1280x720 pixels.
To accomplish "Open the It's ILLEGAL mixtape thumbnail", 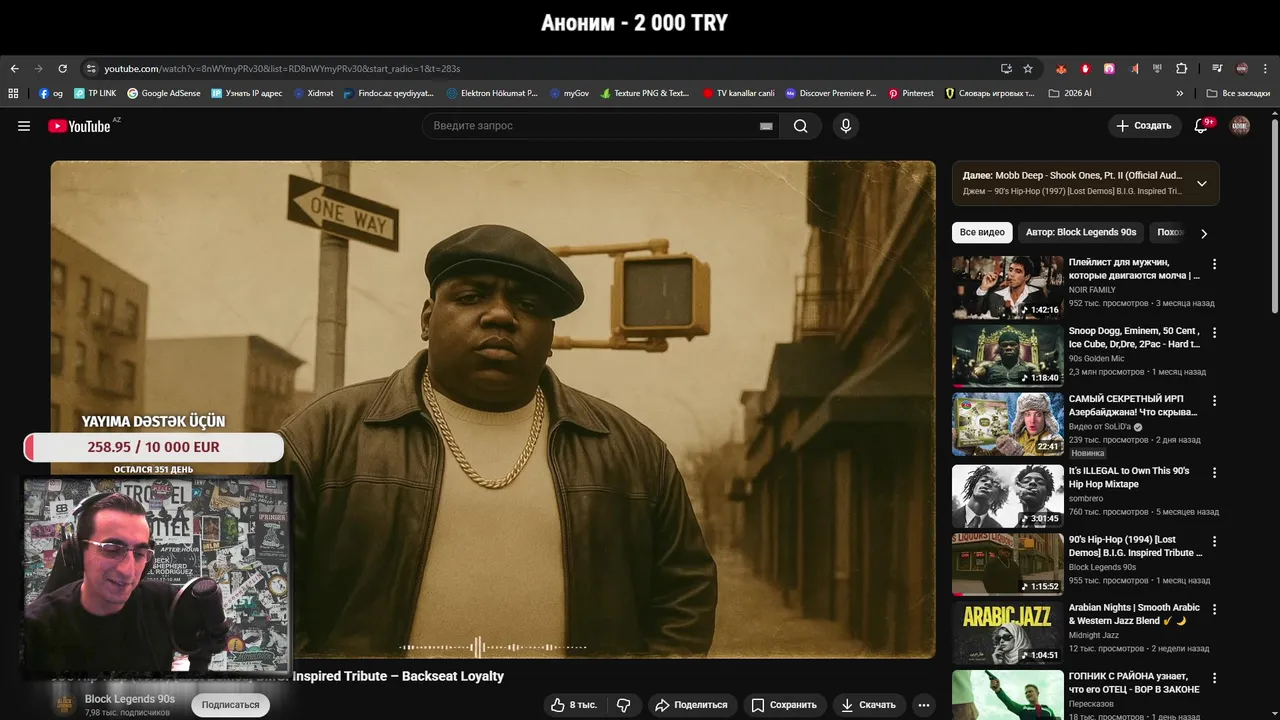I will click(x=1008, y=495).
